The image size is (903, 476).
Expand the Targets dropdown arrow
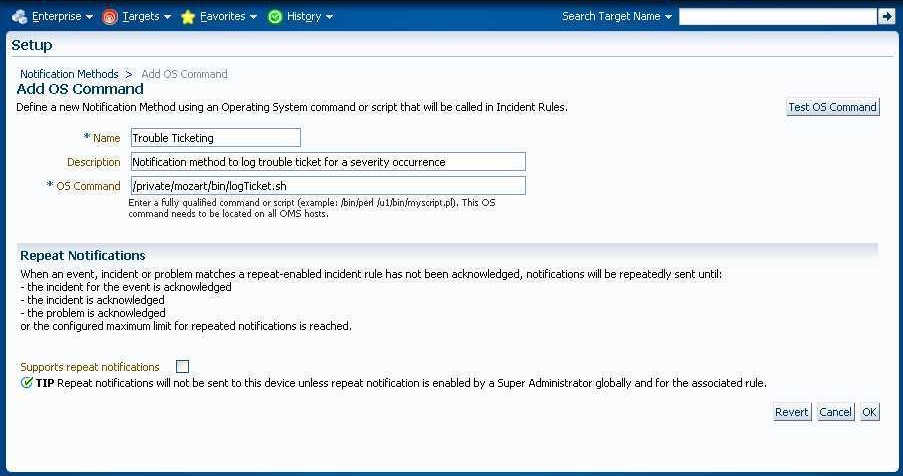168,17
